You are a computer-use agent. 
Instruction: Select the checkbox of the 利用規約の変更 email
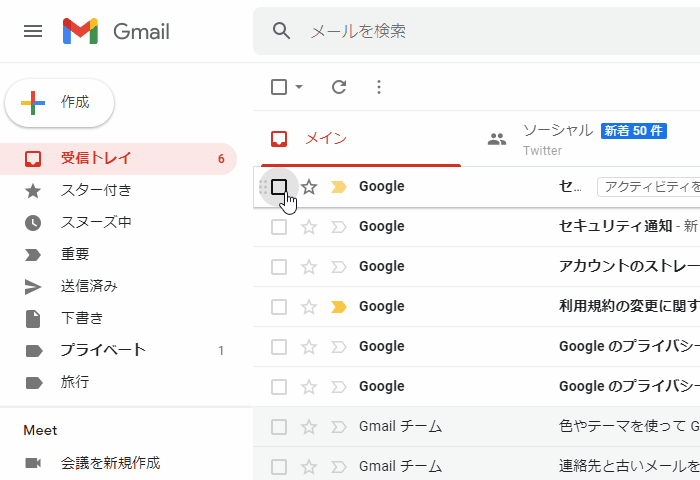[x=279, y=307]
